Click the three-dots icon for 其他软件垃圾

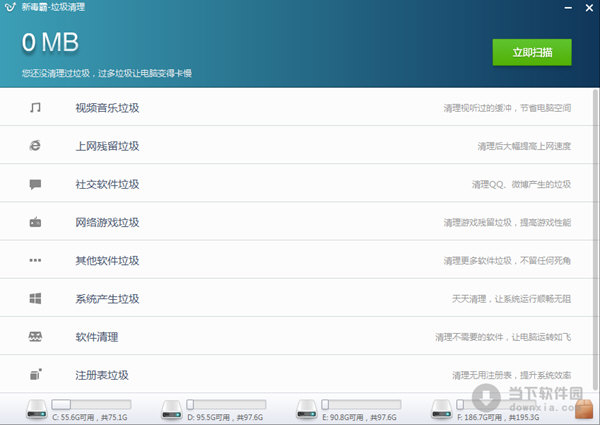35,260
